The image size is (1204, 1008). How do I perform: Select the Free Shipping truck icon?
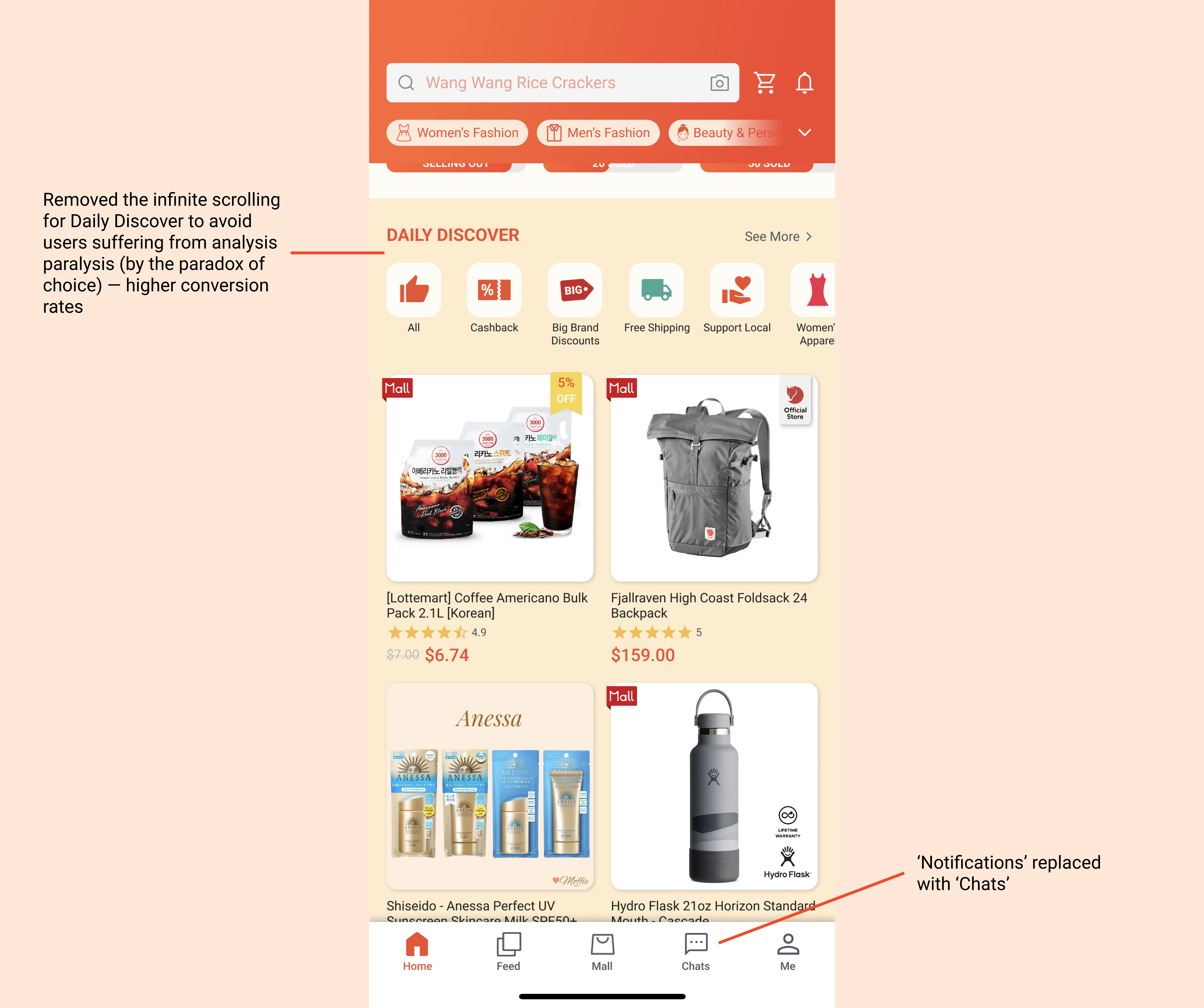click(656, 290)
